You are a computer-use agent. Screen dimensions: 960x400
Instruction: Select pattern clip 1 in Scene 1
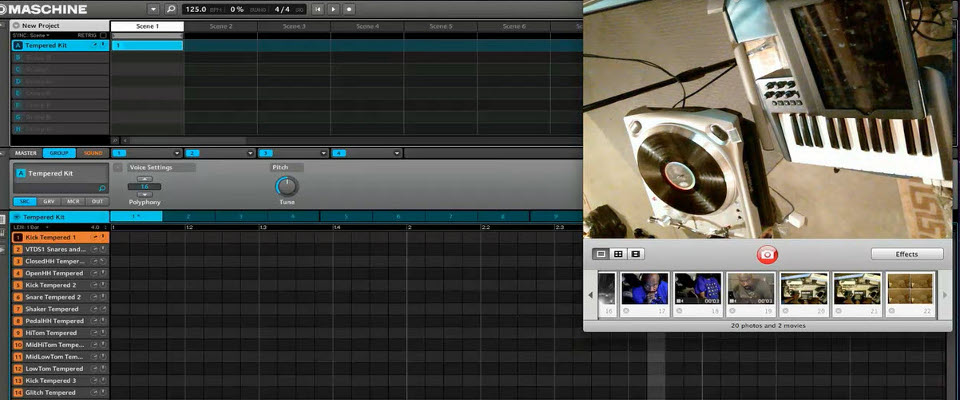coord(147,45)
